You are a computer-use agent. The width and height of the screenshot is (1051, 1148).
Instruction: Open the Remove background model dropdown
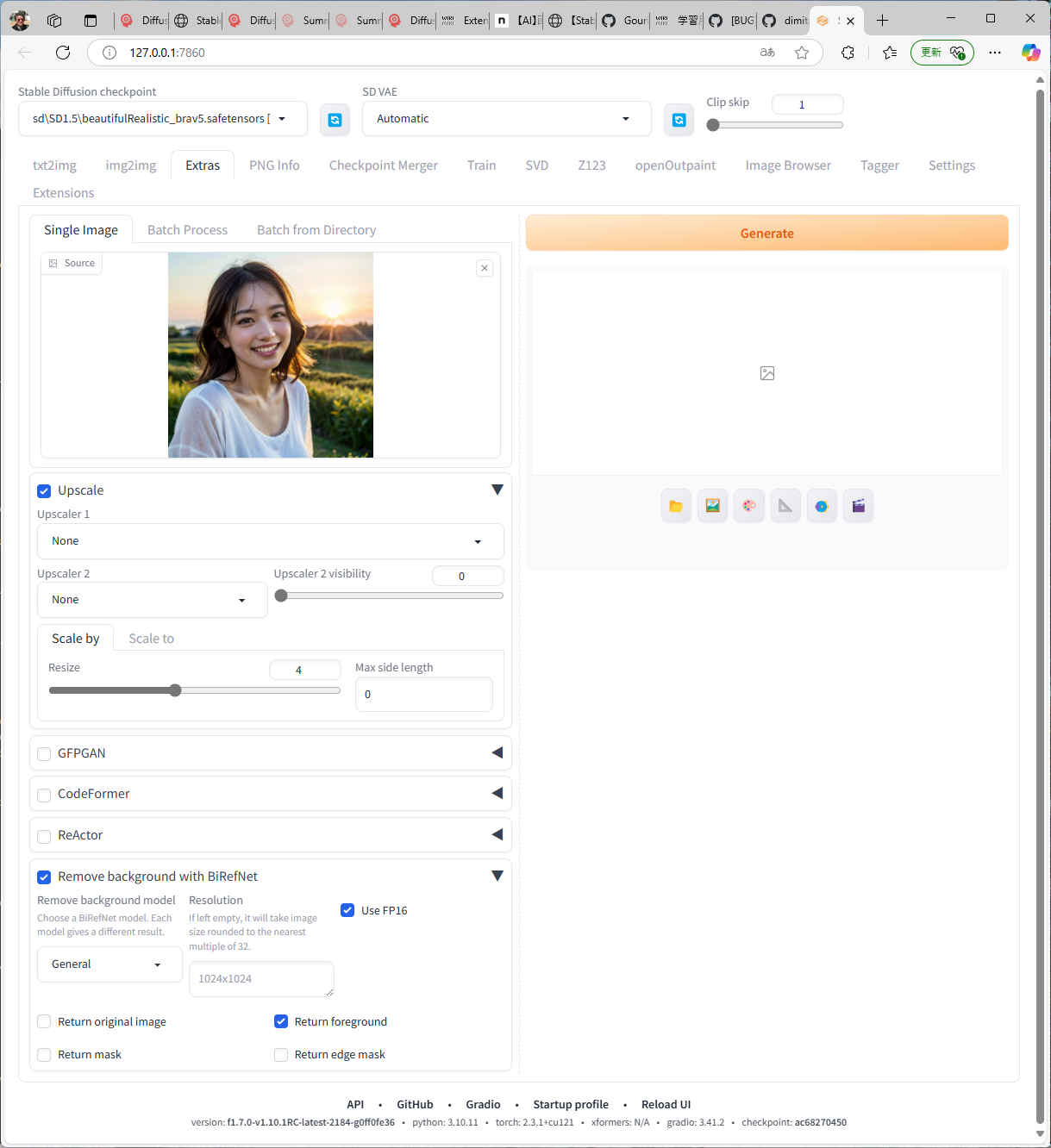109,964
